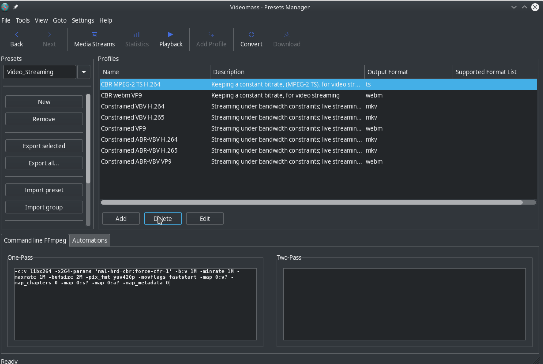Viewport: 543px width, 364px height.
Task: Click the Description column header
Action: (x=287, y=72)
